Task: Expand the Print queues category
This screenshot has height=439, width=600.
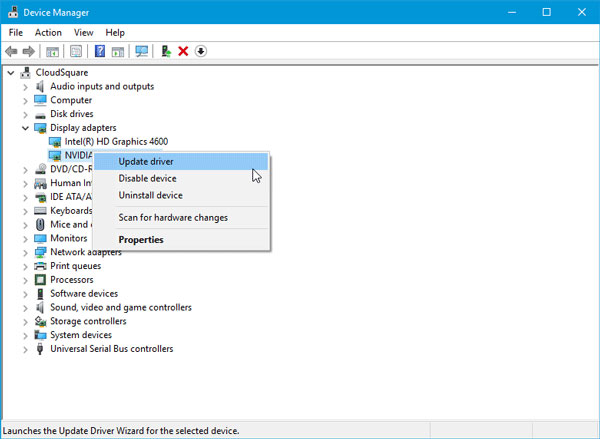Action: point(25,267)
